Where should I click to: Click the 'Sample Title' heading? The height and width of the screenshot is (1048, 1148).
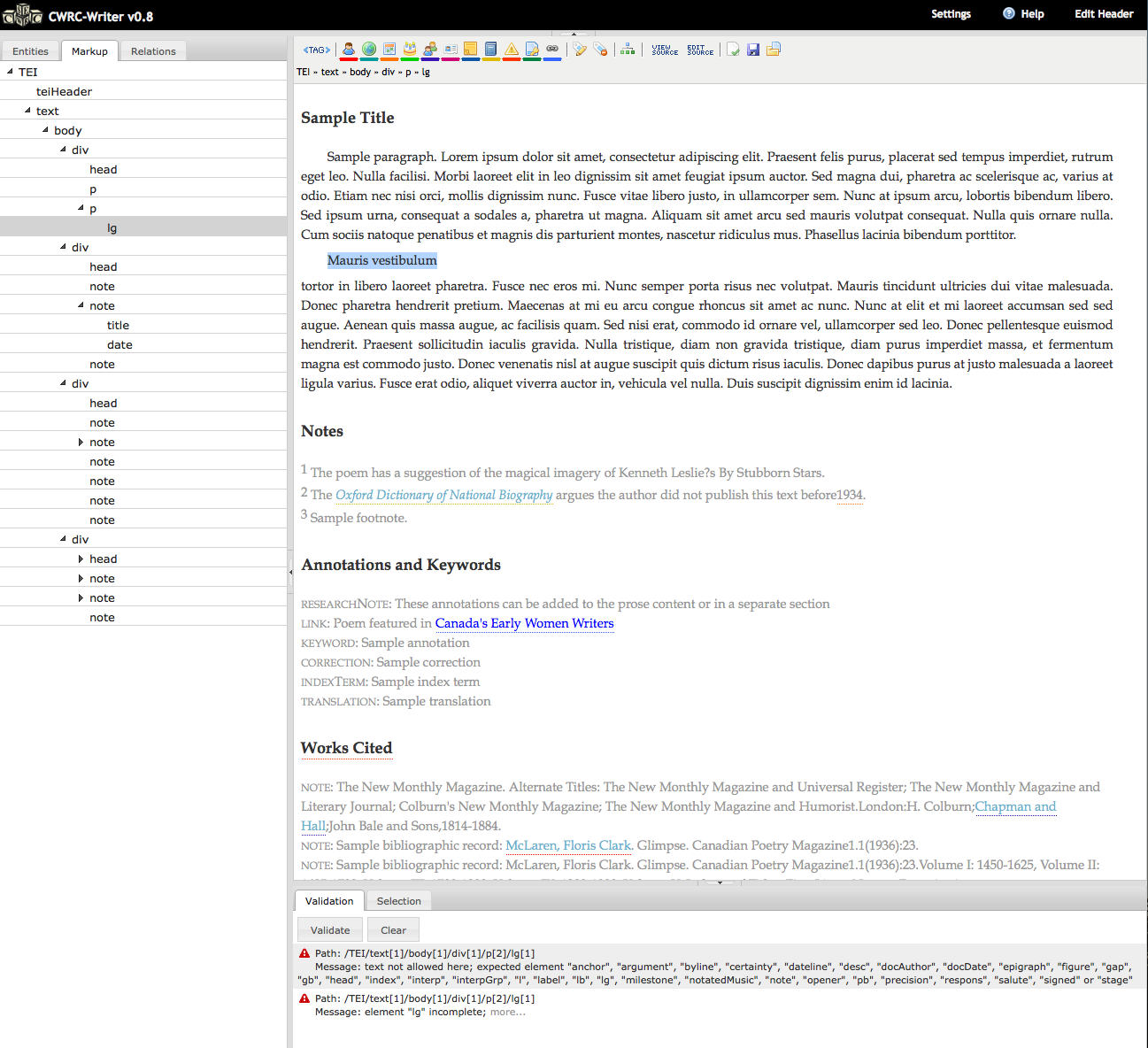[x=348, y=118]
